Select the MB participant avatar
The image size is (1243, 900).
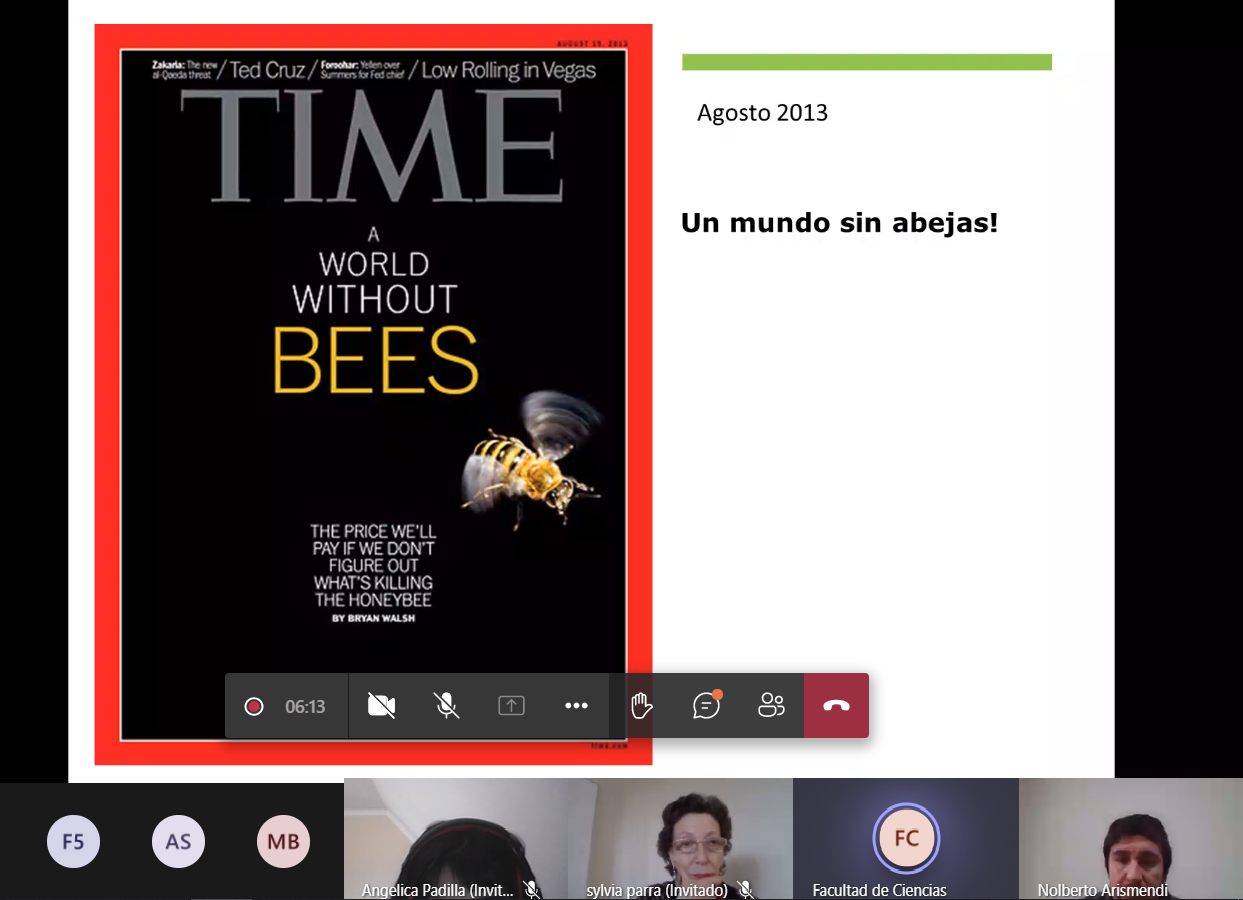coord(283,841)
